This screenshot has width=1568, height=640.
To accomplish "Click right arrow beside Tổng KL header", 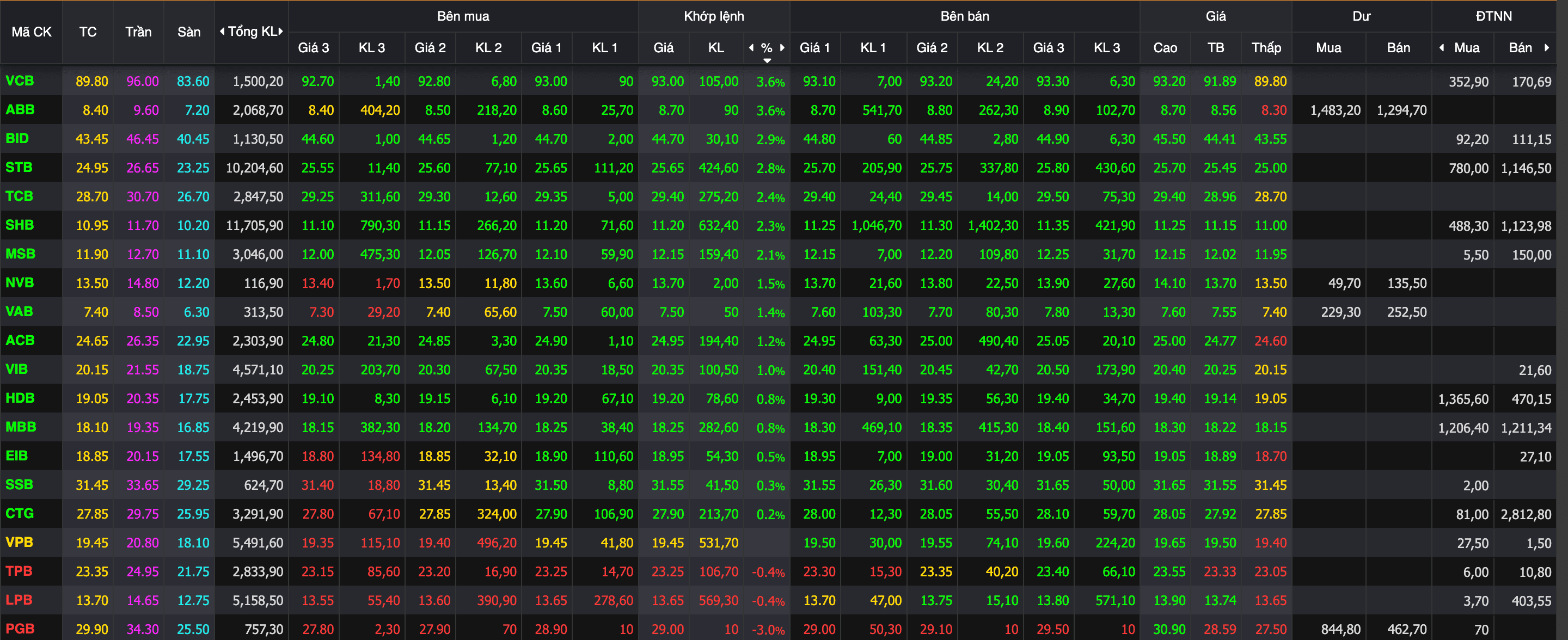I will point(280,32).
